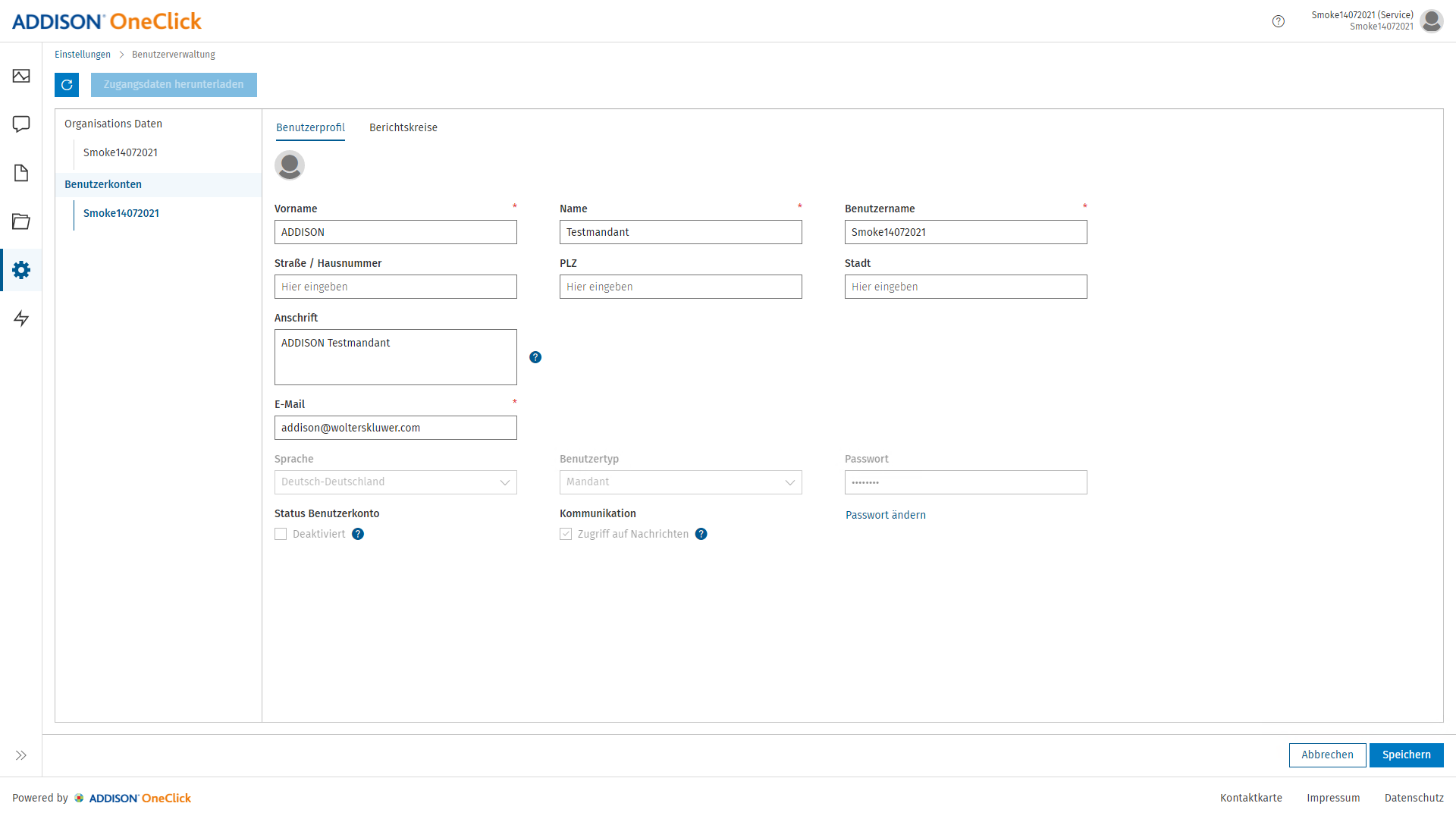1456x819 pixels.
Task: Show help for Anschrift field
Action: pyautogui.click(x=535, y=357)
